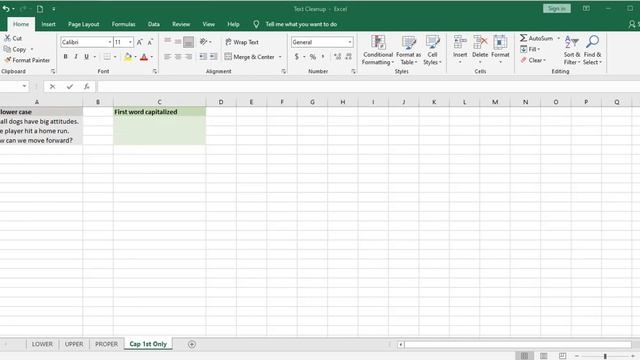The image size is (640, 360).
Task: Open the Borders icon
Action: tap(107, 57)
